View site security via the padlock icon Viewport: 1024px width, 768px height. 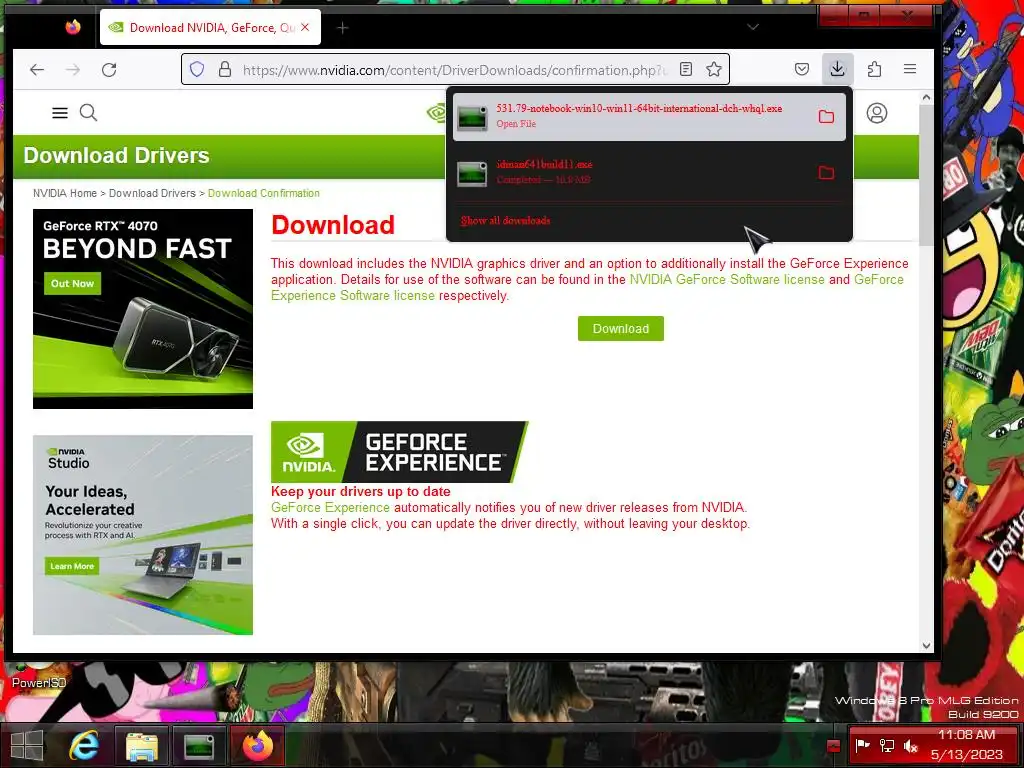(x=225, y=69)
